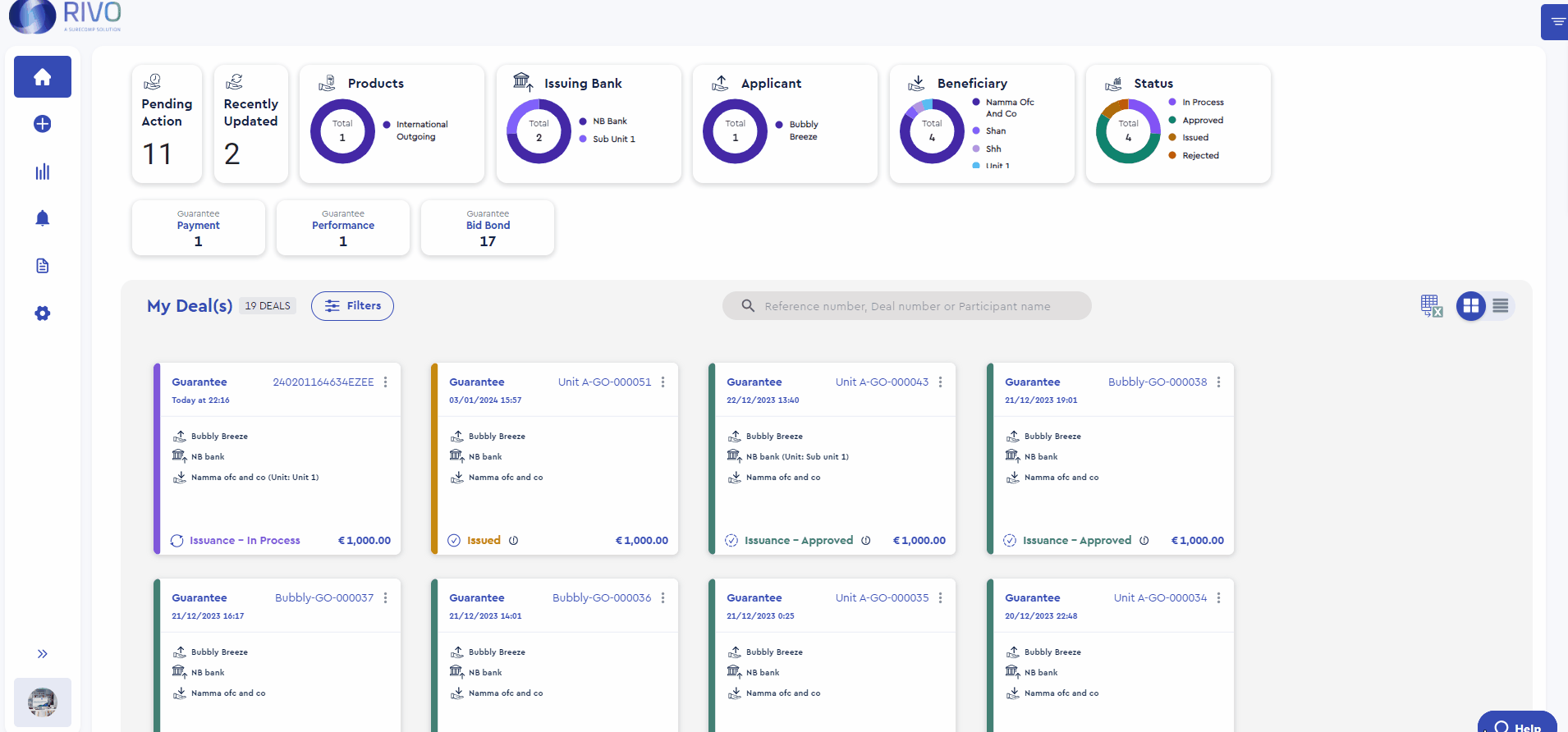Click Issuance - In Process status
This screenshot has width=1568, height=732.
(x=245, y=541)
